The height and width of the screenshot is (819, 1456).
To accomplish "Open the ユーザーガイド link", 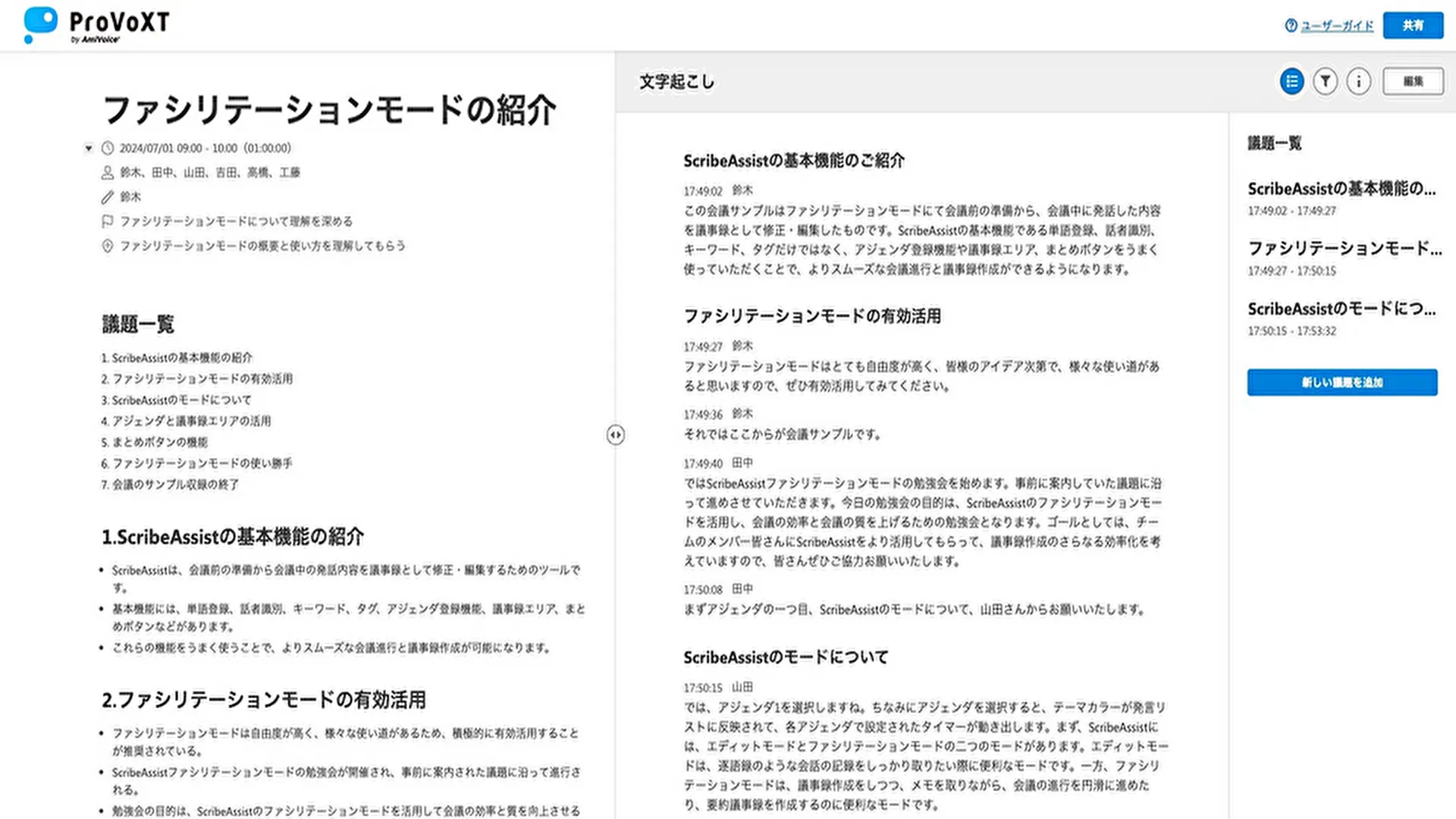I will pyautogui.click(x=1336, y=26).
